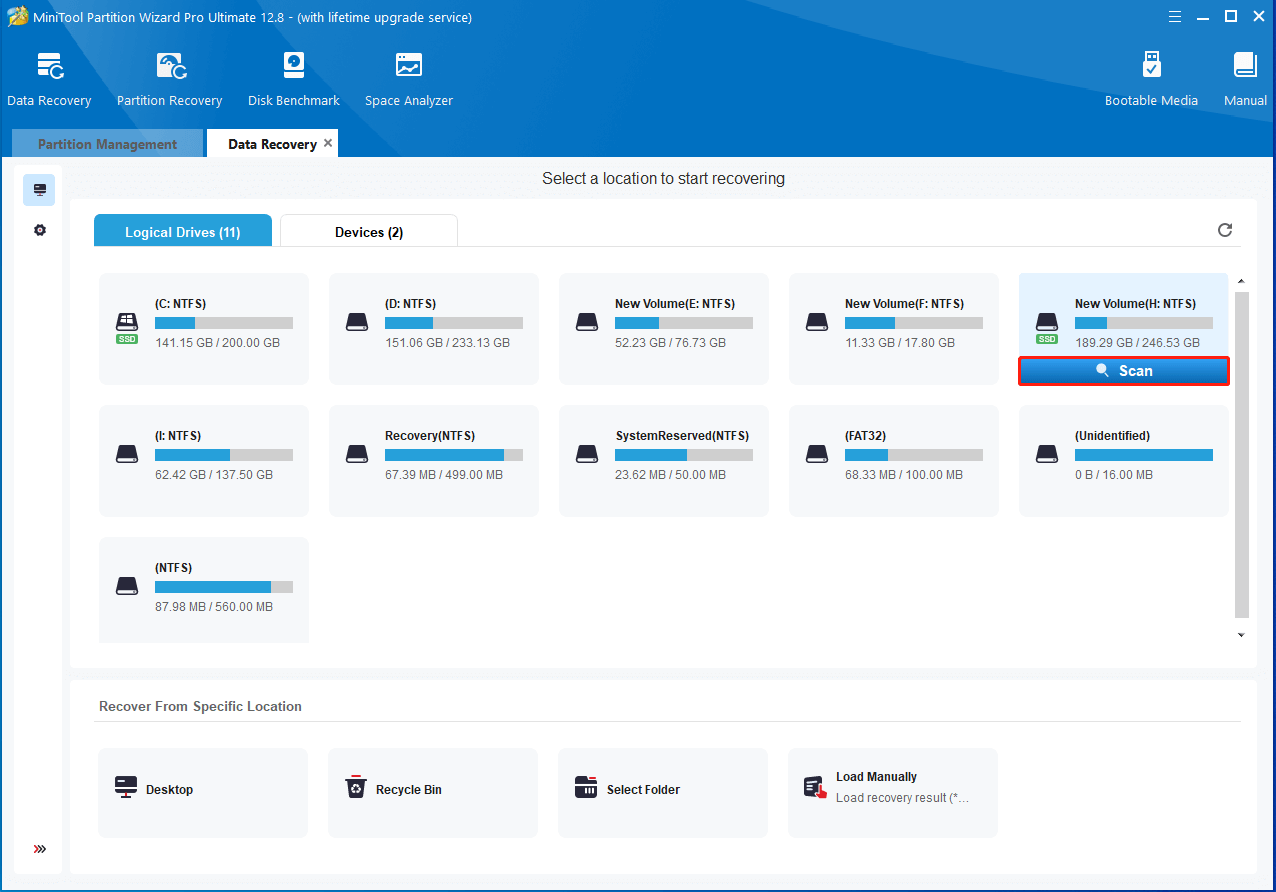Open the Space Analyzer tool
The height and width of the screenshot is (892, 1276).
[409, 79]
